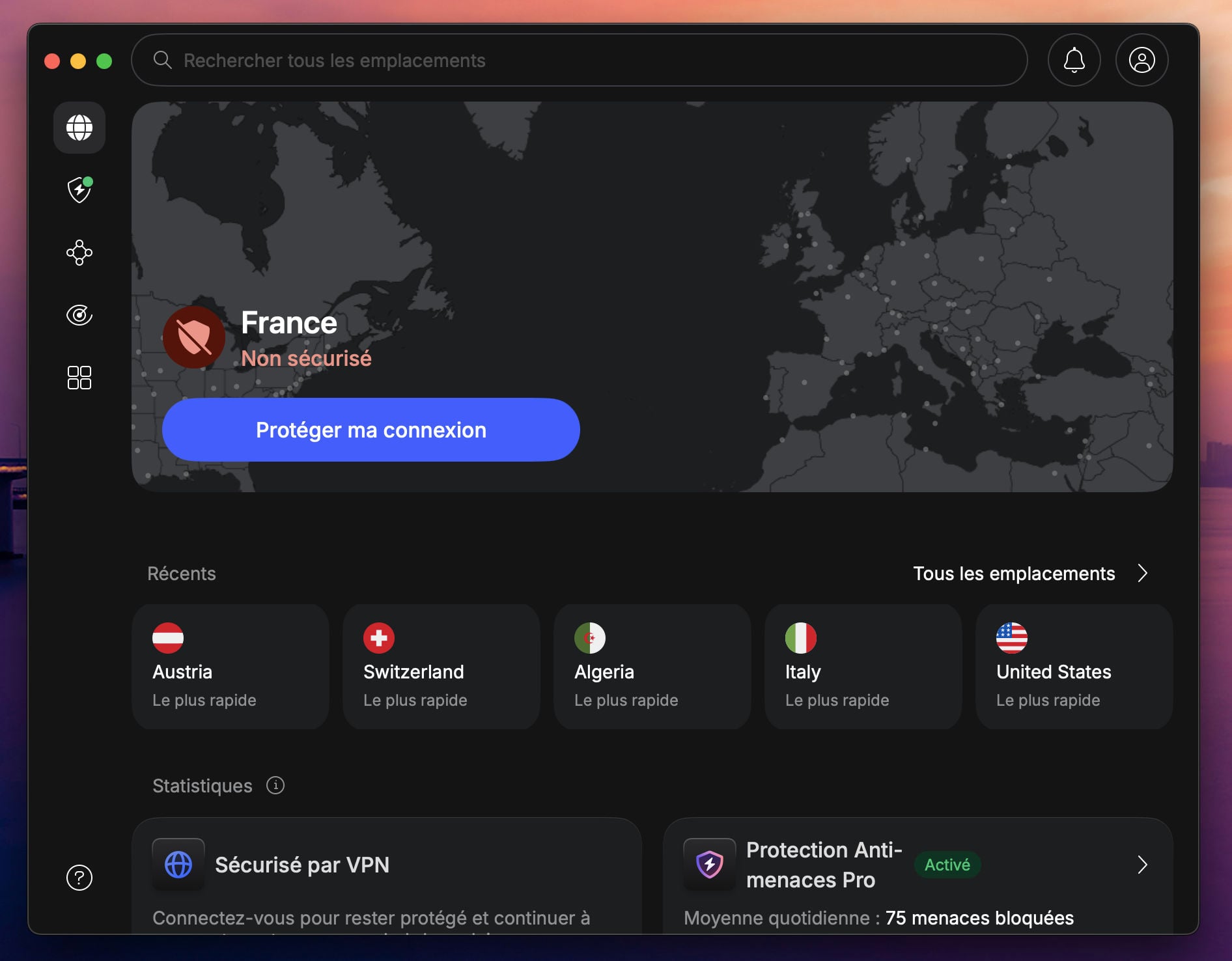Open the account profile icon

tap(1141, 60)
